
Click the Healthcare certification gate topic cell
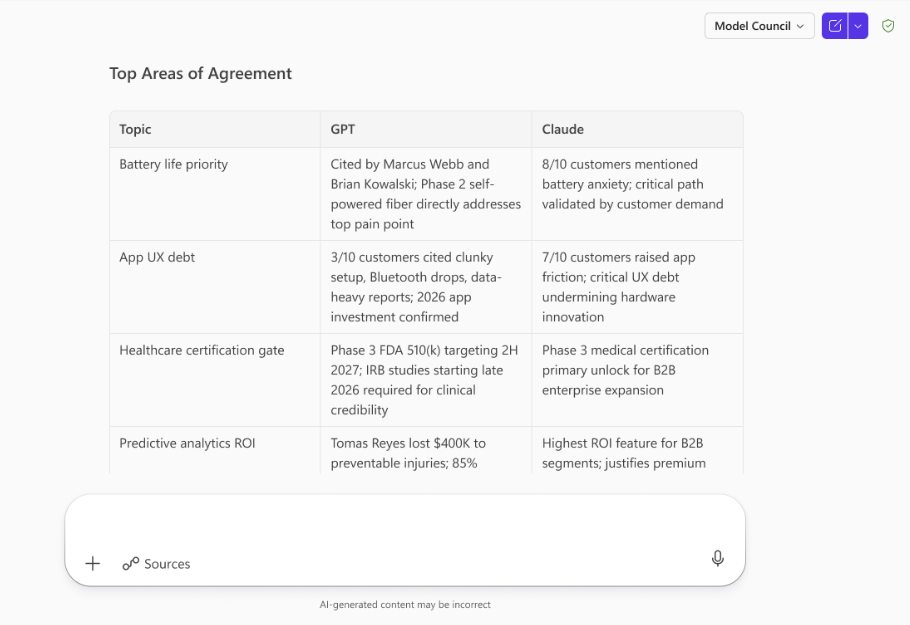pyautogui.click(x=202, y=350)
